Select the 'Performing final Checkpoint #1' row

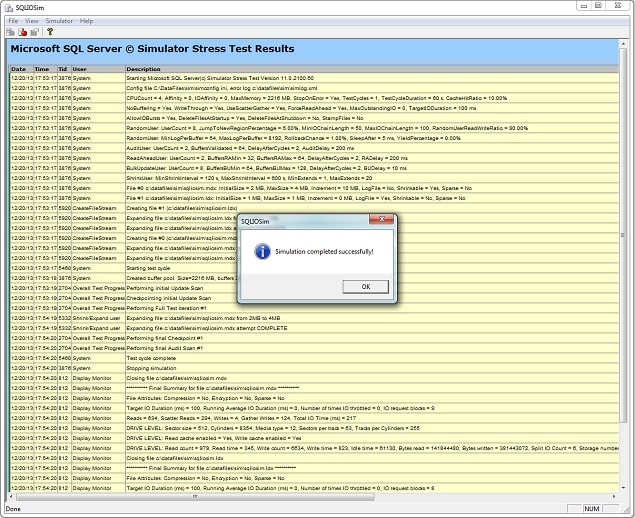click(x=314, y=338)
